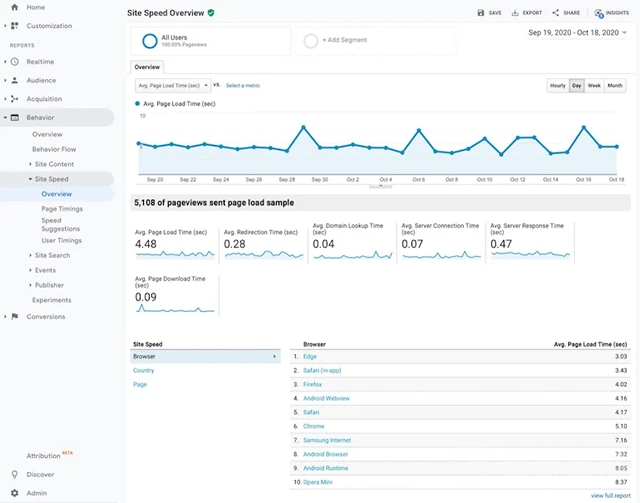This screenshot has height=503, width=640.
Task: Click the Admin gear icon
Action: click(14, 493)
